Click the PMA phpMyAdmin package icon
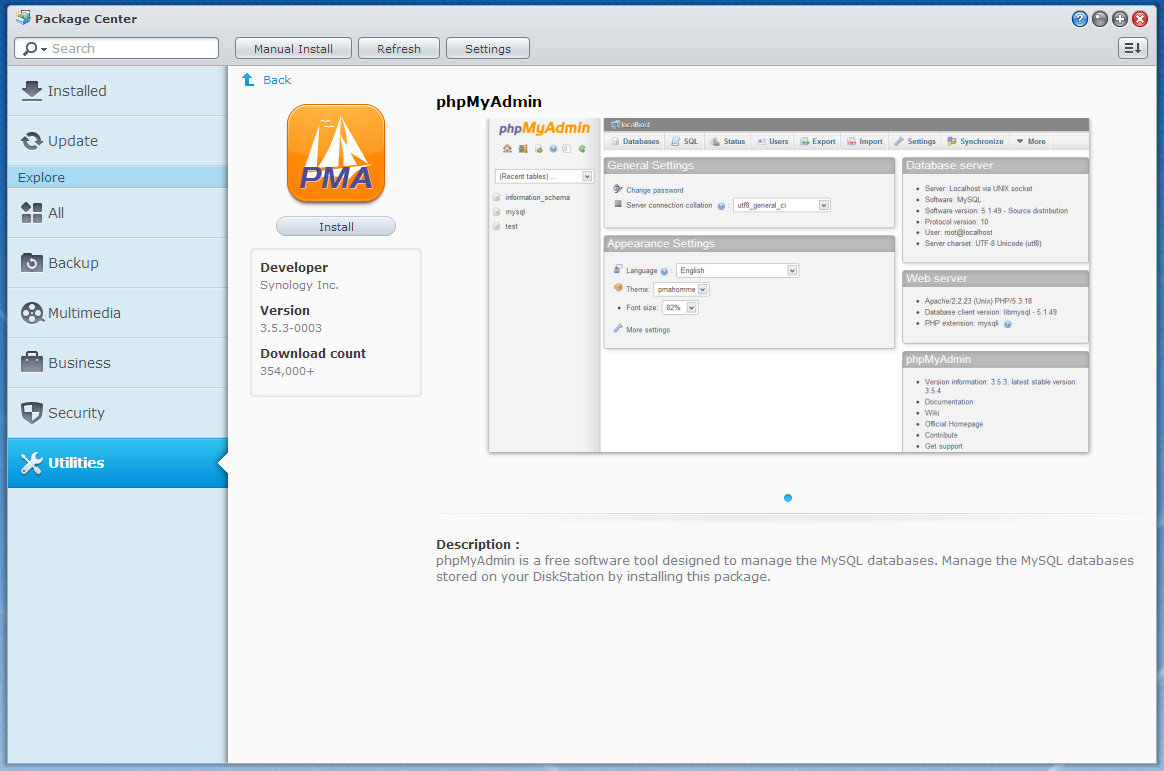 pos(336,154)
